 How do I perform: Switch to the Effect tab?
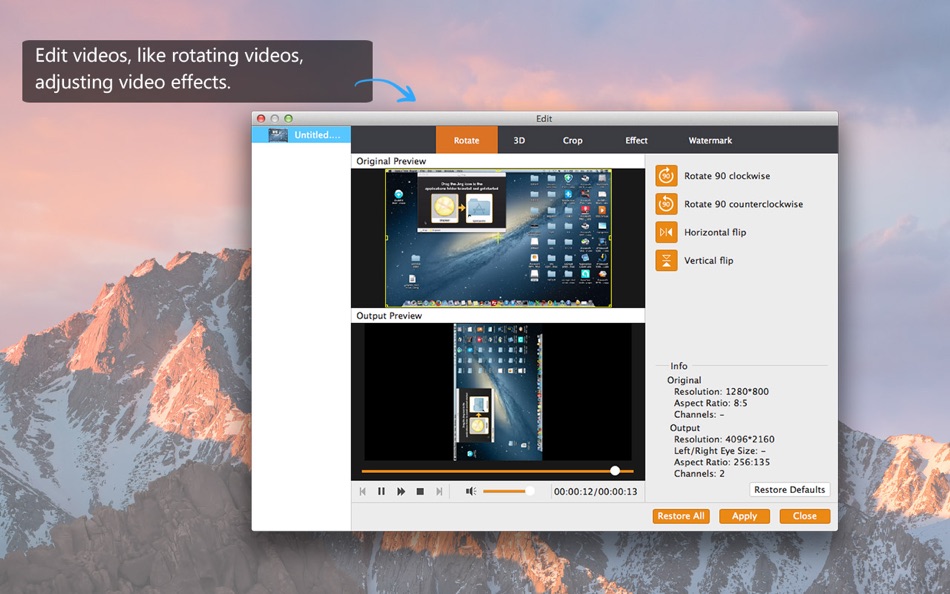point(636,140)
